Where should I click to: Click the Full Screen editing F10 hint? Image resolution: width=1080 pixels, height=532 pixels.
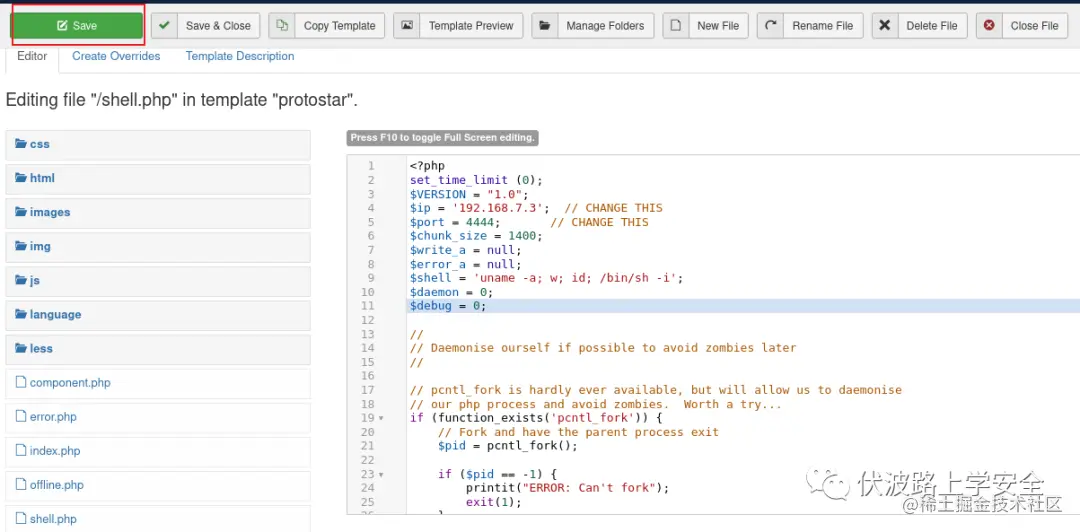(x=442, y=138)
